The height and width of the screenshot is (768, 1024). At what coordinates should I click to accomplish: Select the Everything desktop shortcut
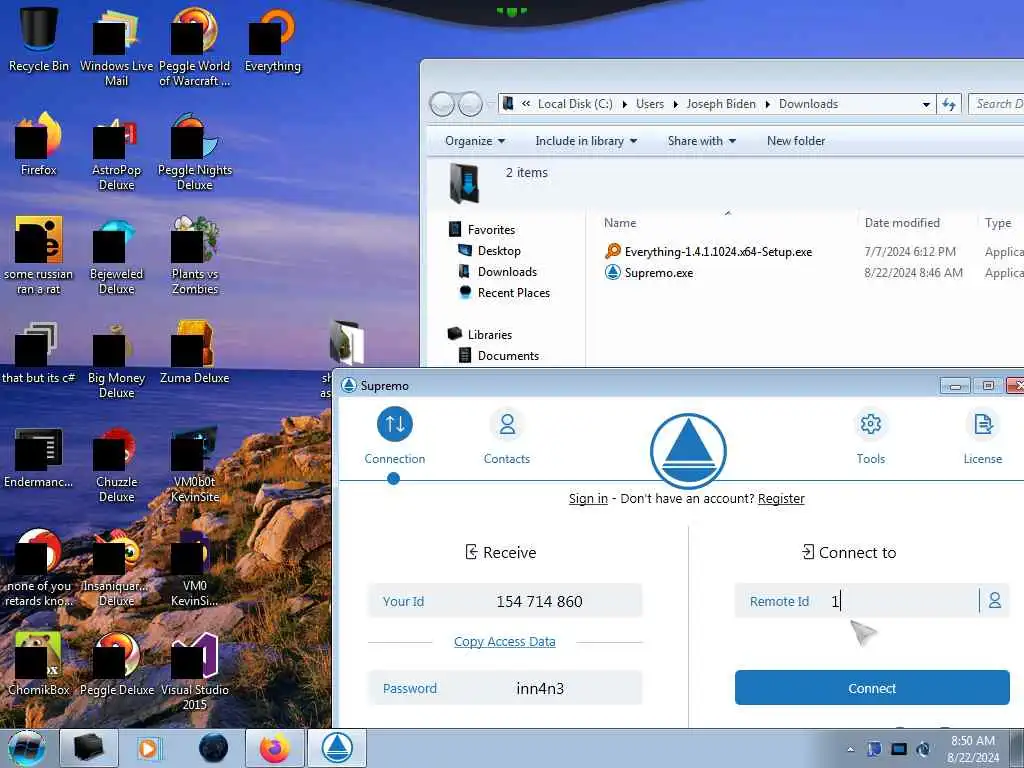272,39
